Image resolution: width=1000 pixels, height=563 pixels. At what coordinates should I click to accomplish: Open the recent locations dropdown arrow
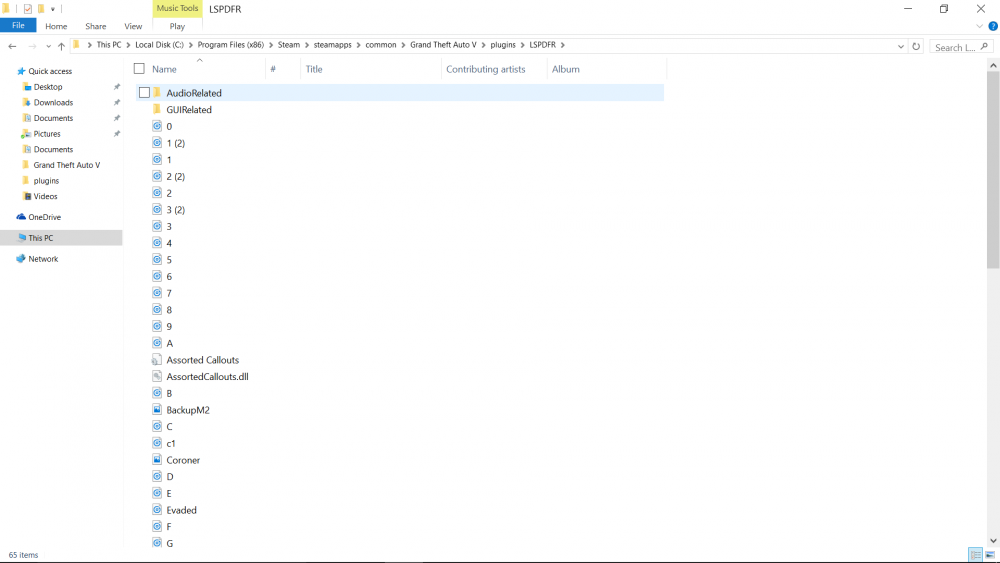pos(48,47)
